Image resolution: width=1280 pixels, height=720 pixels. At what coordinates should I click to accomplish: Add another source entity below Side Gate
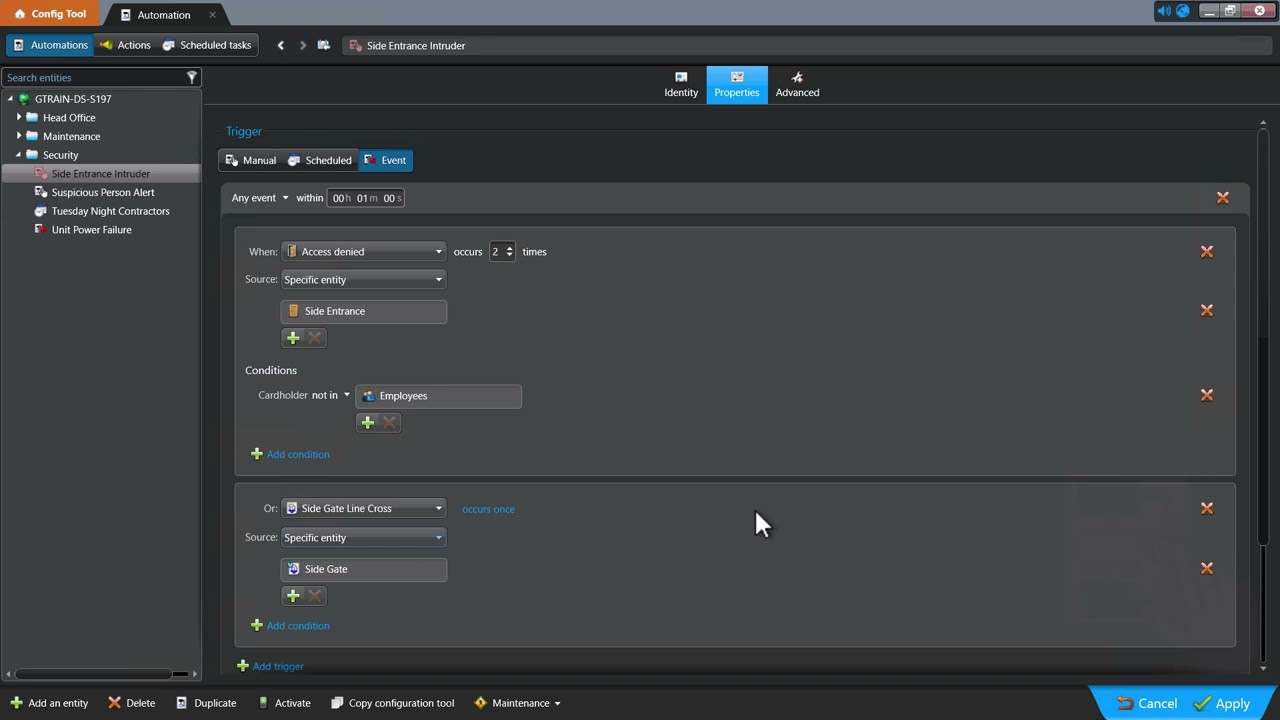pyautogui.click(x=293, y=596)
